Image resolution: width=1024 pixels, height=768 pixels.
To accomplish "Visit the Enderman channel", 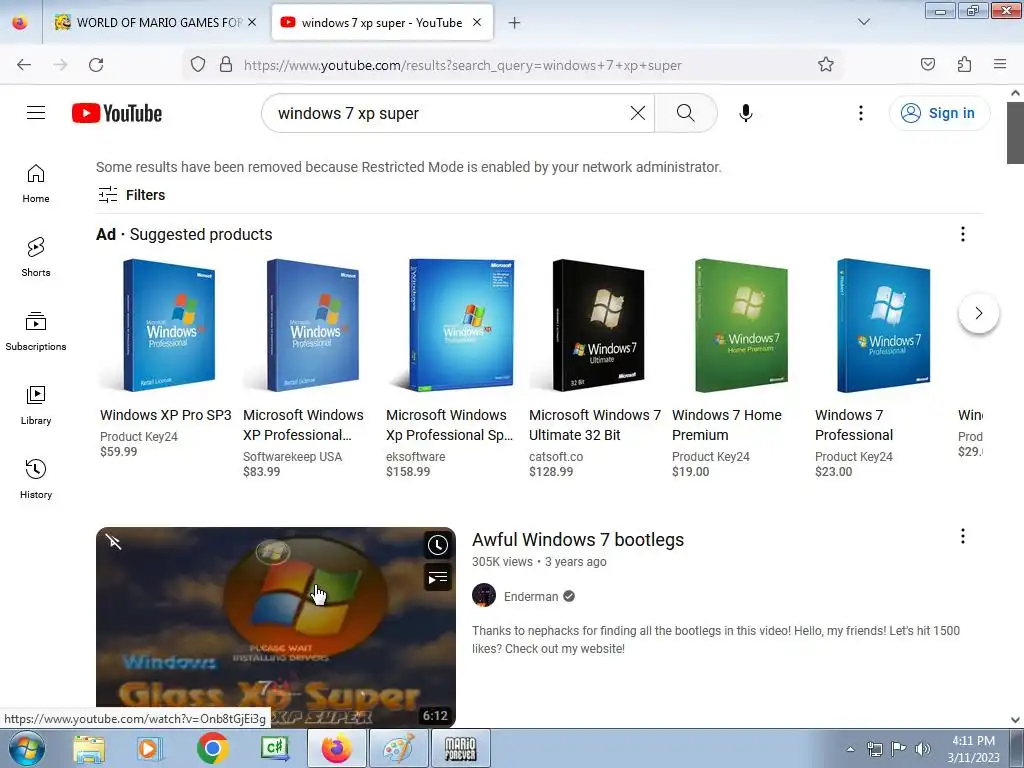I will pyautogui.click(x=531, y=596).
